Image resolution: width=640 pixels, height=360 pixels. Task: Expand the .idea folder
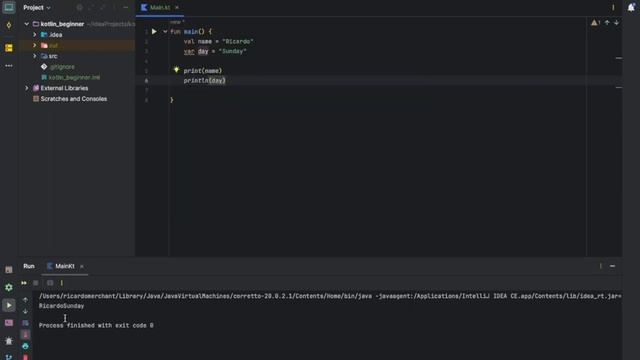pos(35,35)
